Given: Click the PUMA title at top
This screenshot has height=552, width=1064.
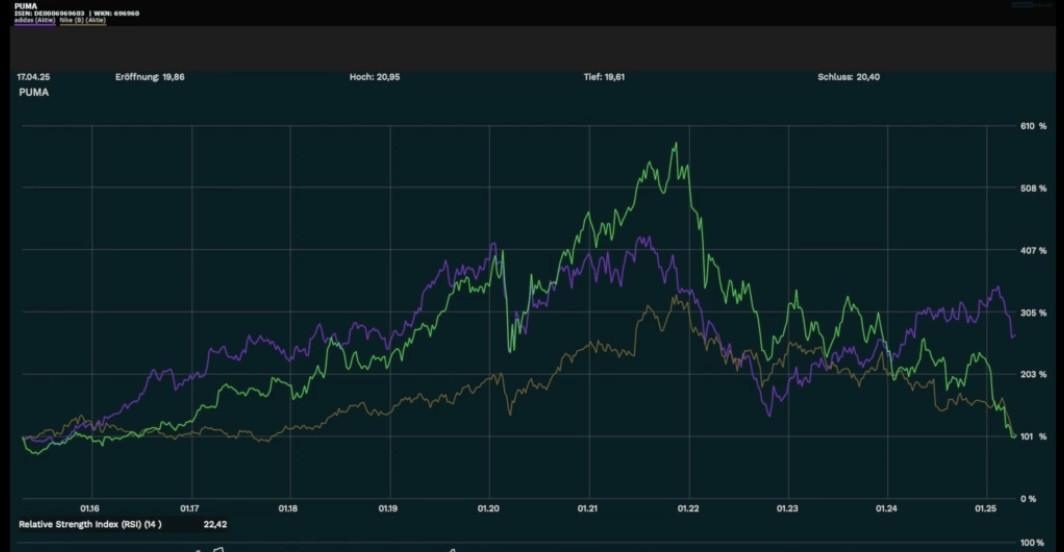Looking at the screenshot, I should 26,6.
